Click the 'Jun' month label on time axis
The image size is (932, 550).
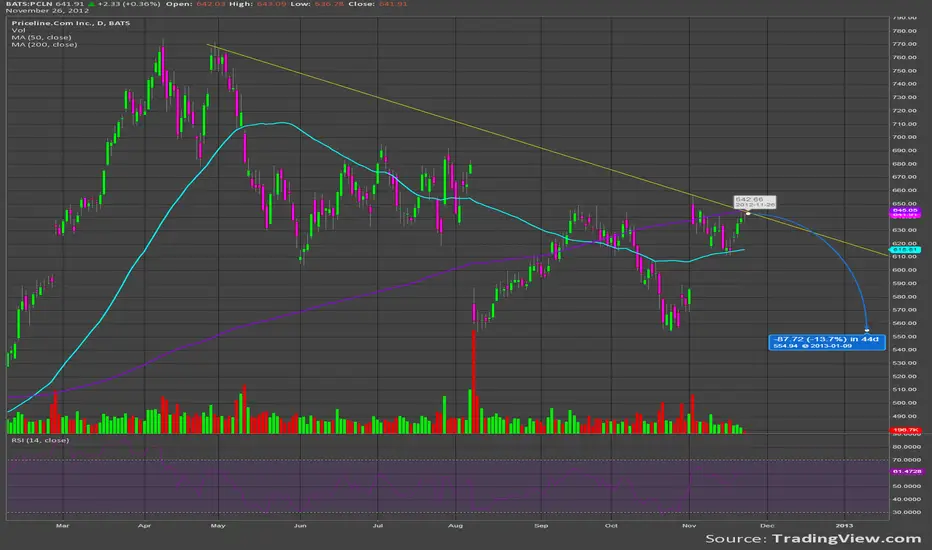pyautogui.click(x=300, y=526)
